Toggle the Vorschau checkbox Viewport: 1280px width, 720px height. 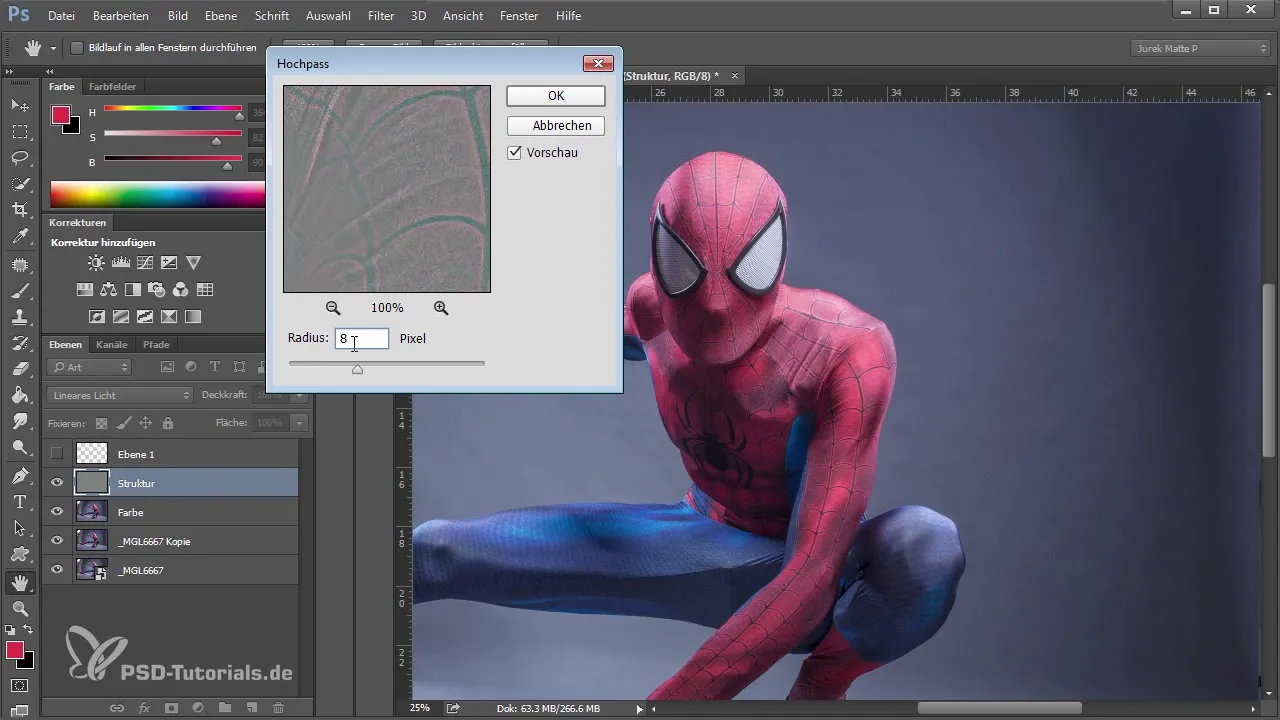(x=515, y=153)
